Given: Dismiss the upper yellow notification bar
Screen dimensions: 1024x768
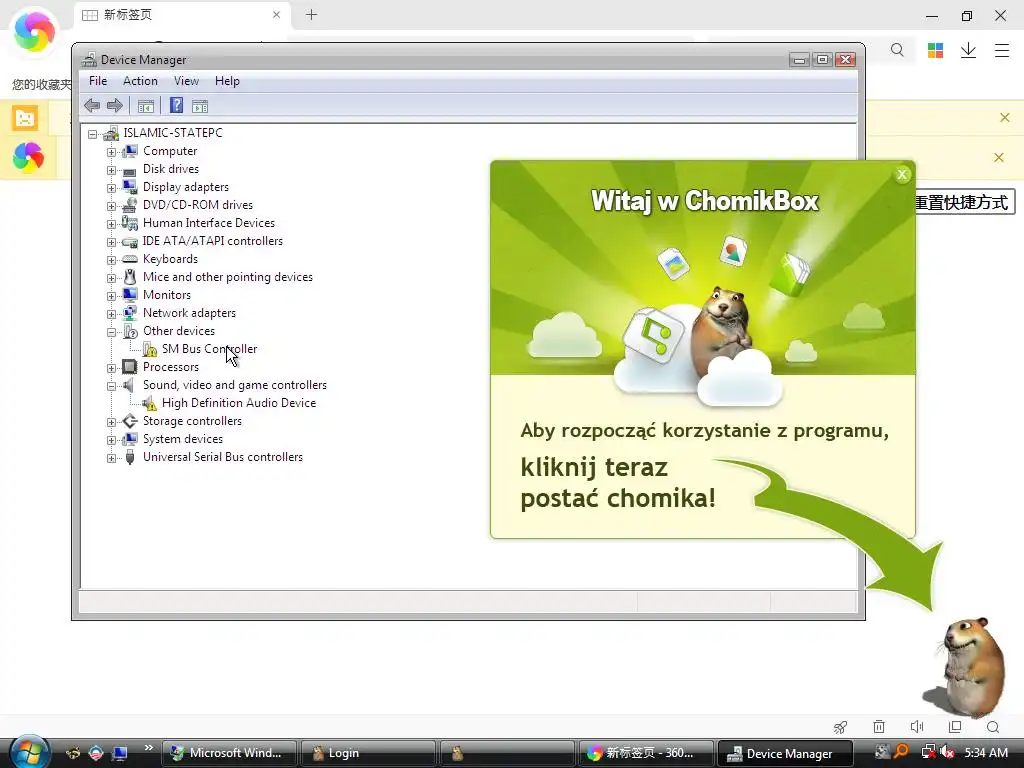Looking at the screenshot, I should click(1005, 118).
